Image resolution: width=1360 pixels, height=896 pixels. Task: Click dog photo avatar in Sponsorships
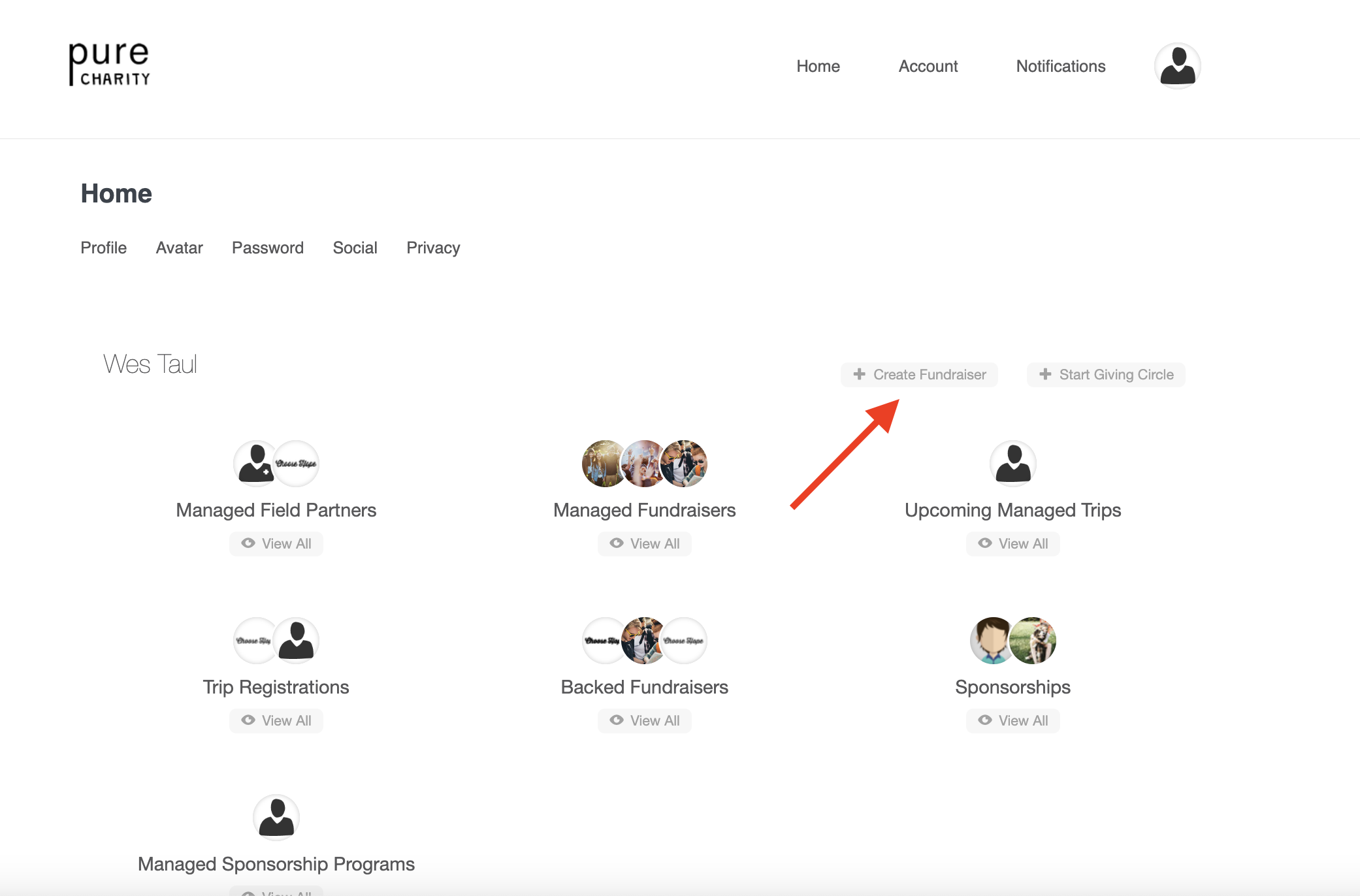(1033, 641)
